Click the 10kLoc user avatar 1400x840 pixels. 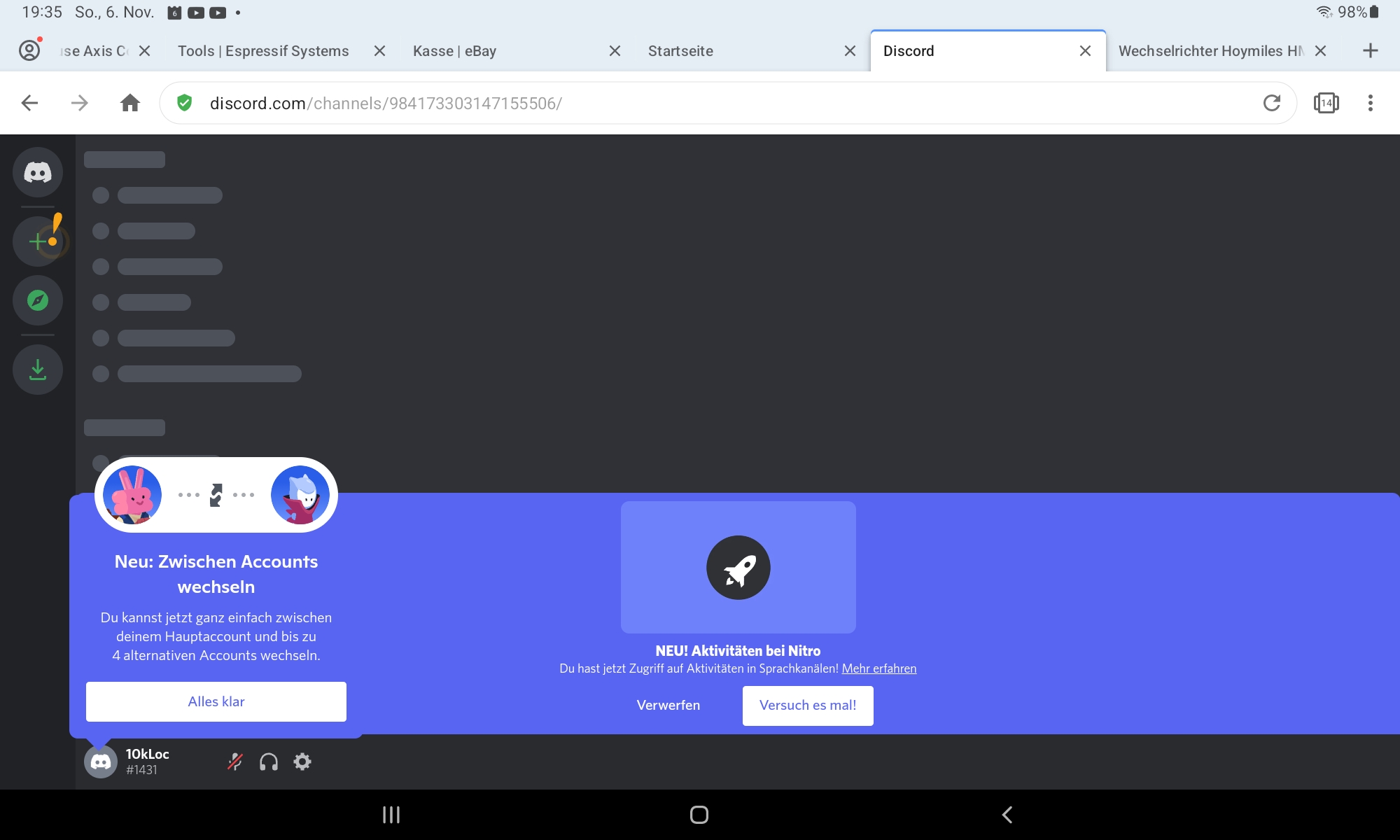(x=101, y=762)
